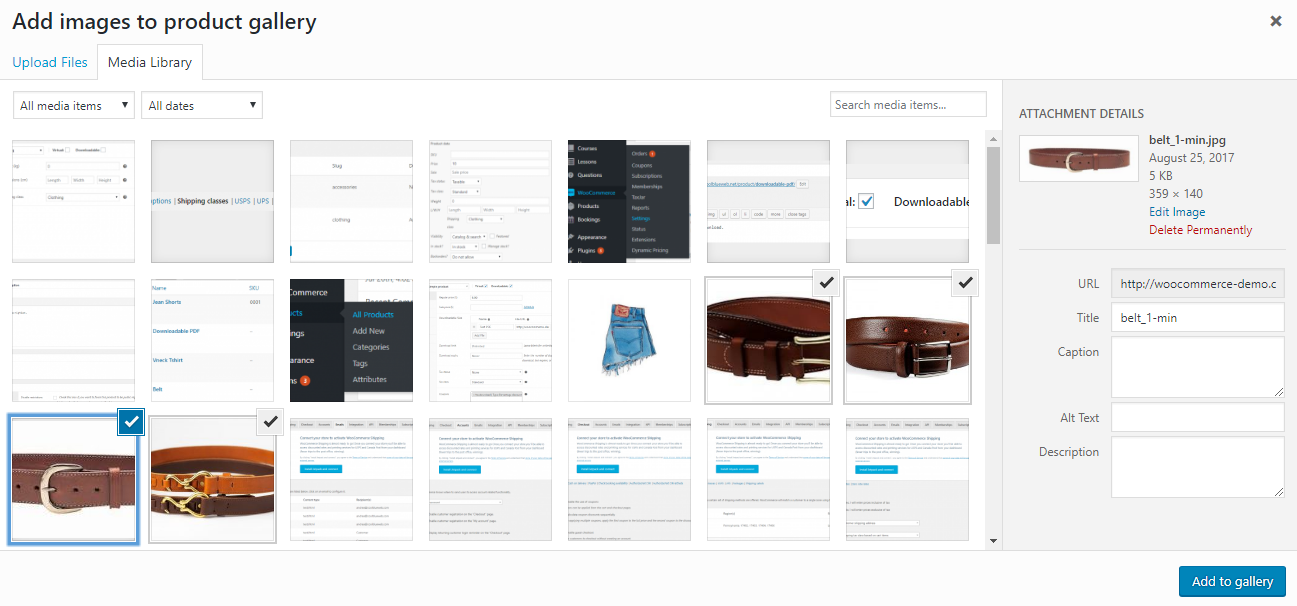1297x606 pixels.
Task: Select the Media Library tab
Action: (x=150, y=62)
